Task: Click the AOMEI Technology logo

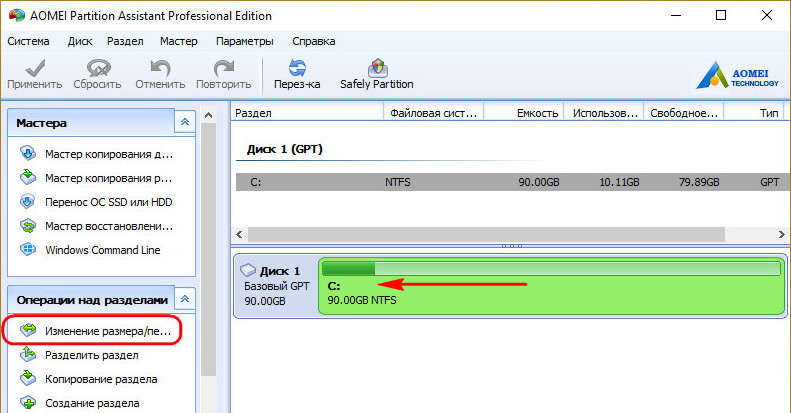Action: tap(738, 75)
